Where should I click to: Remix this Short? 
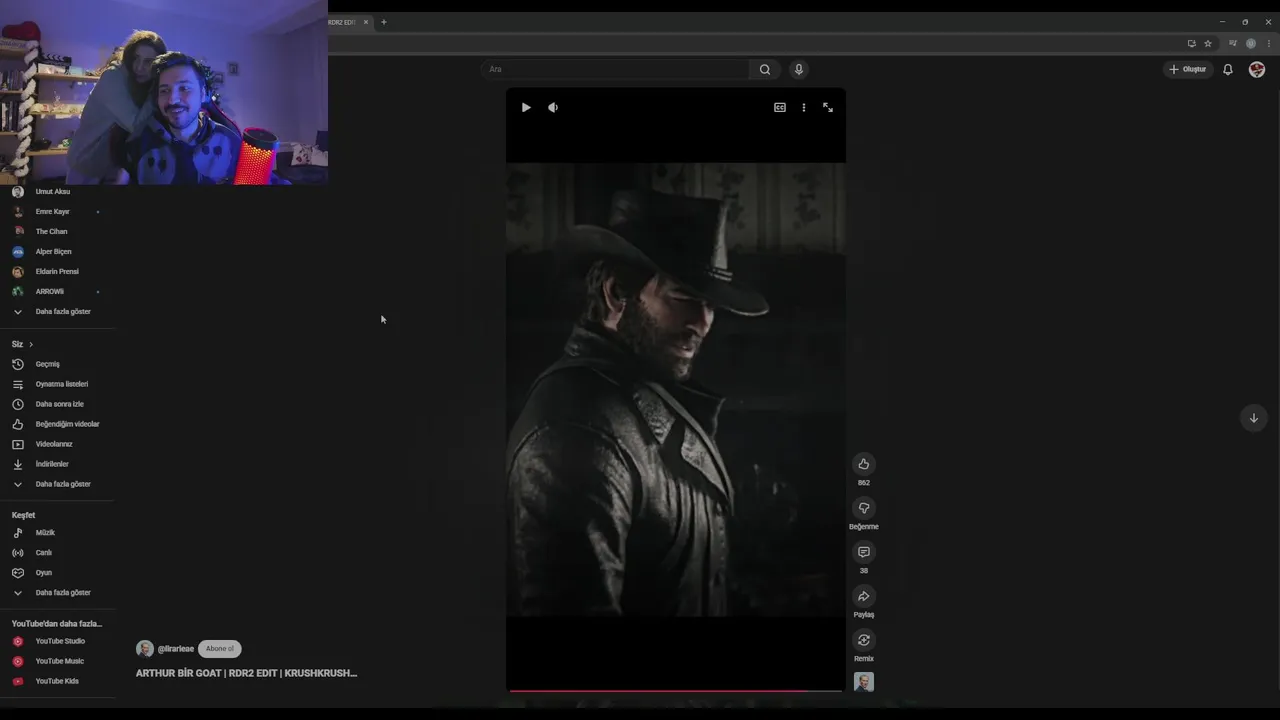864,640
